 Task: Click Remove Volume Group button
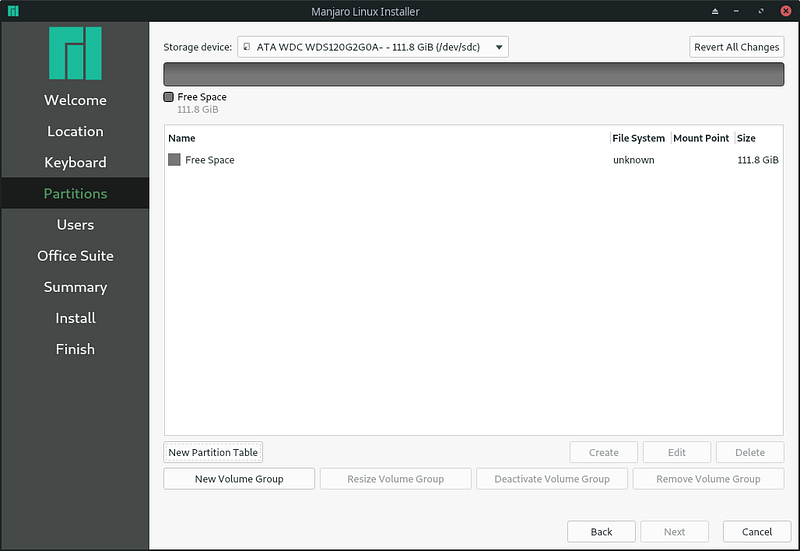click(x=708, y=479)
